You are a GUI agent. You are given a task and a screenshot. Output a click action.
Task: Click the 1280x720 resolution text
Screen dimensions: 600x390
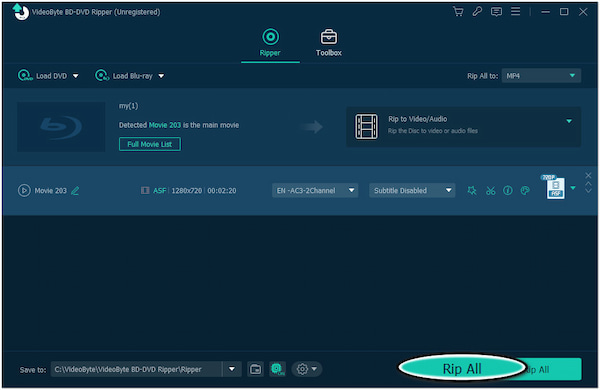click(187, 191)
